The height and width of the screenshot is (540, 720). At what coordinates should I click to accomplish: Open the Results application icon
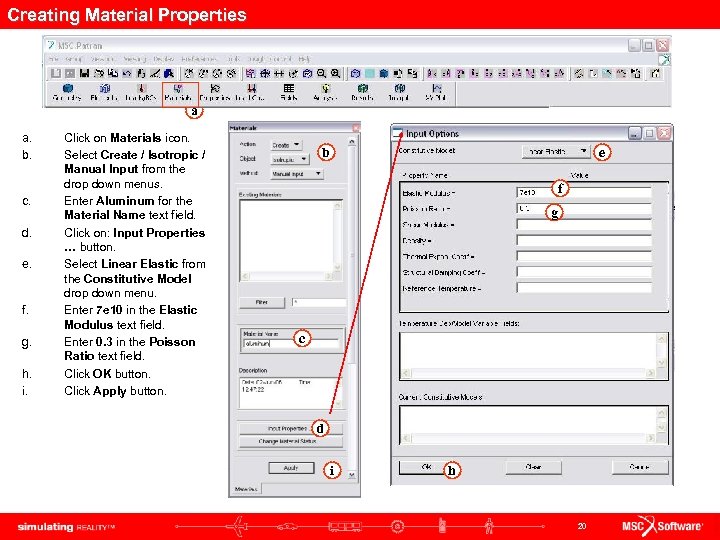(x=362, y=92)
